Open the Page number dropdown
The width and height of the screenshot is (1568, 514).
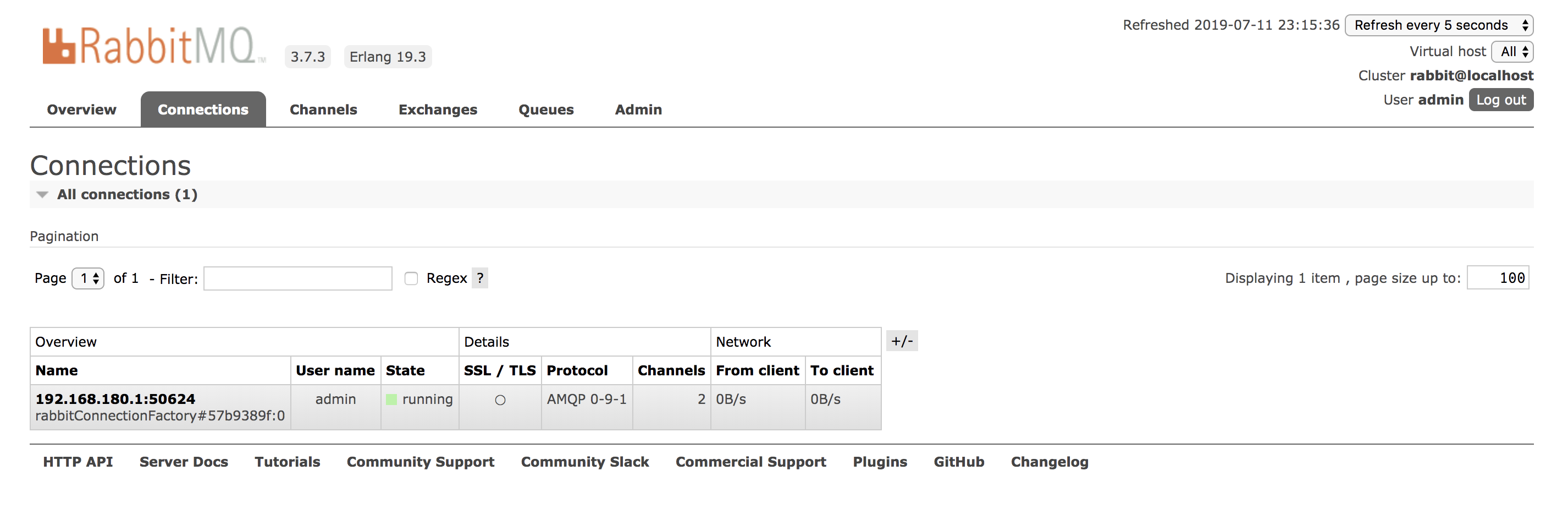89,278
